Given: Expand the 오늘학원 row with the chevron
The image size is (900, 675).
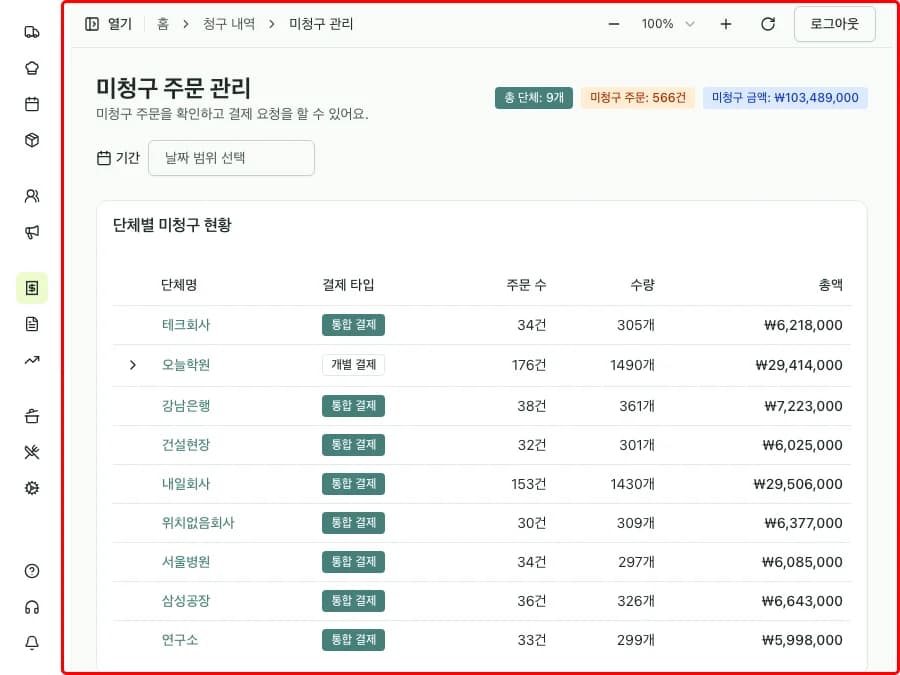Looking at the screenshot, I should tap(133, 365).
